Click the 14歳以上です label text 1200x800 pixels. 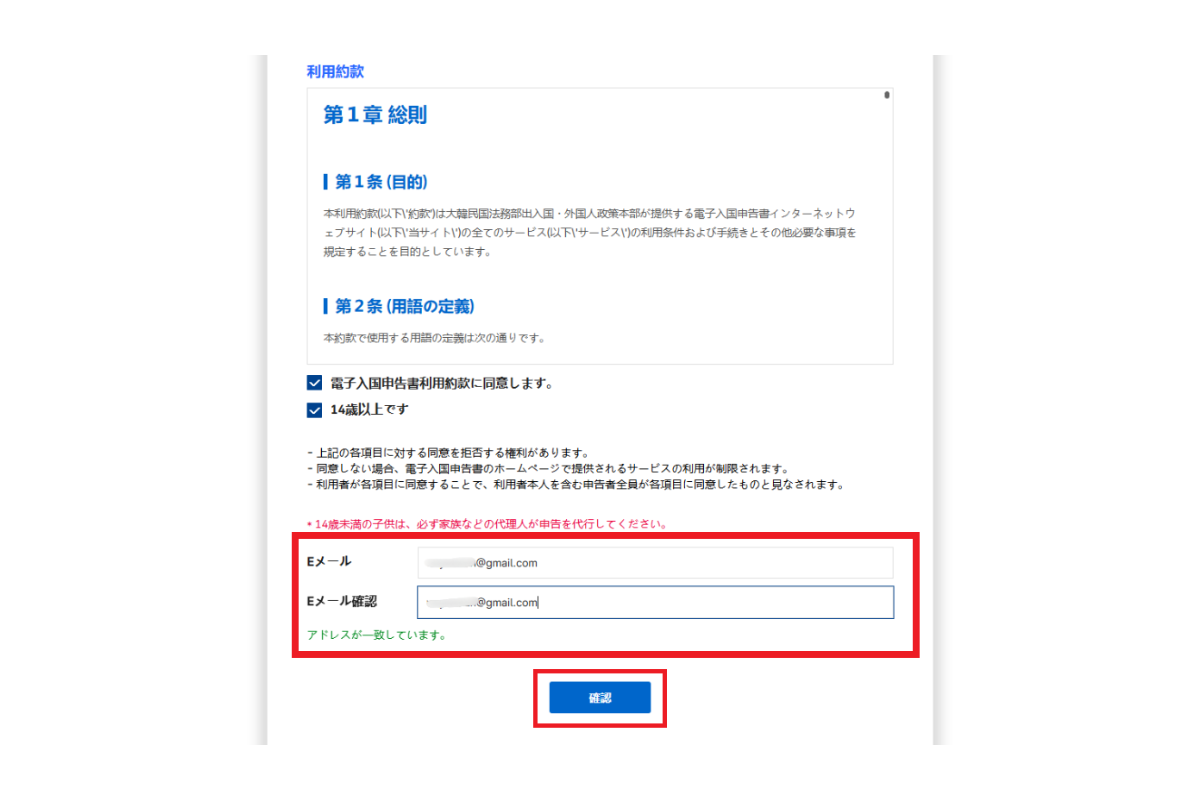coord(369,410)
